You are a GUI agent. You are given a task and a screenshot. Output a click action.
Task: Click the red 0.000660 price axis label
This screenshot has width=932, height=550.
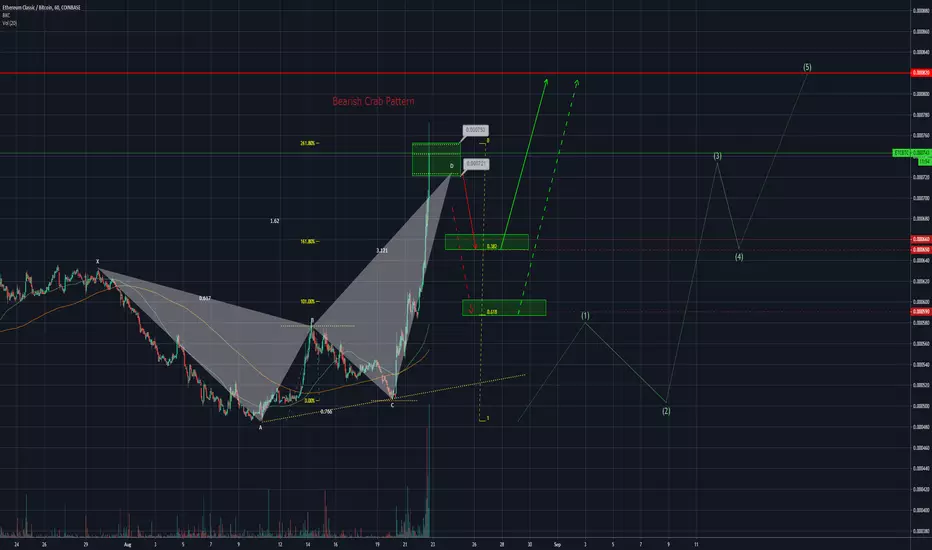pyautogui.click(x=921, y=239)
